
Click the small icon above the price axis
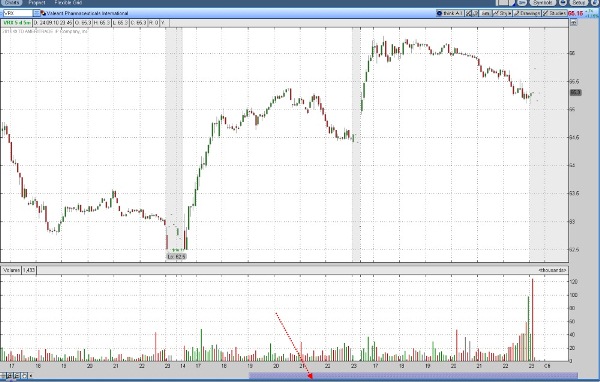(x=573, y=23)
